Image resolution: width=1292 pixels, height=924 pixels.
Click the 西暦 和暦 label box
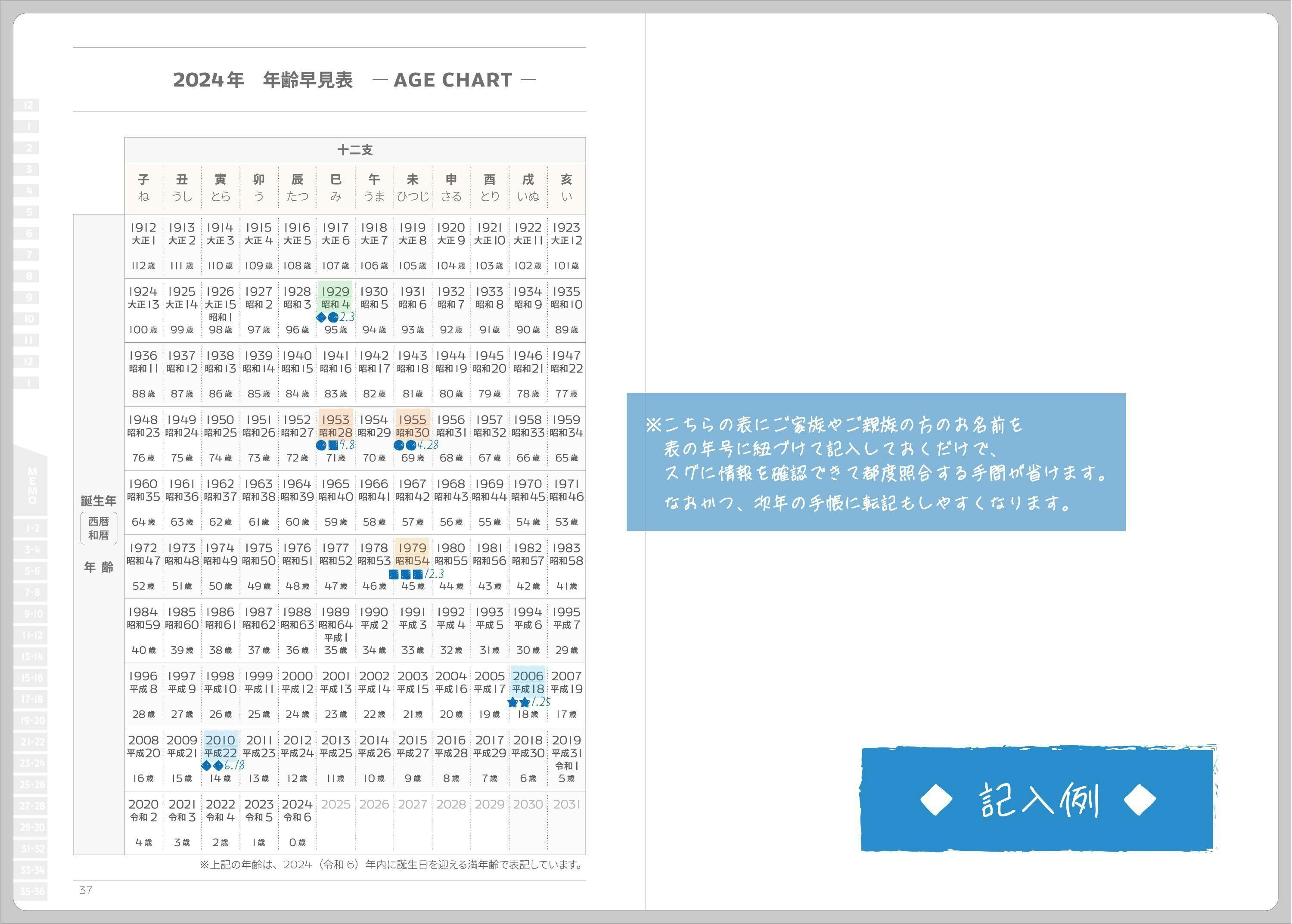pos(99,528)
